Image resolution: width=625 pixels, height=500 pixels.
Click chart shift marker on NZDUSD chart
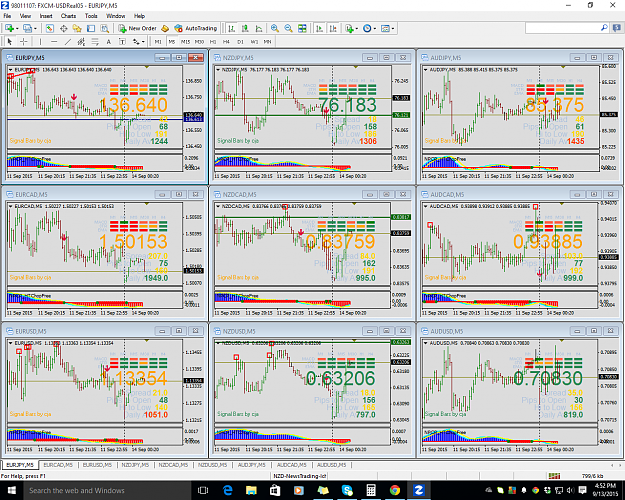[354, 341]
